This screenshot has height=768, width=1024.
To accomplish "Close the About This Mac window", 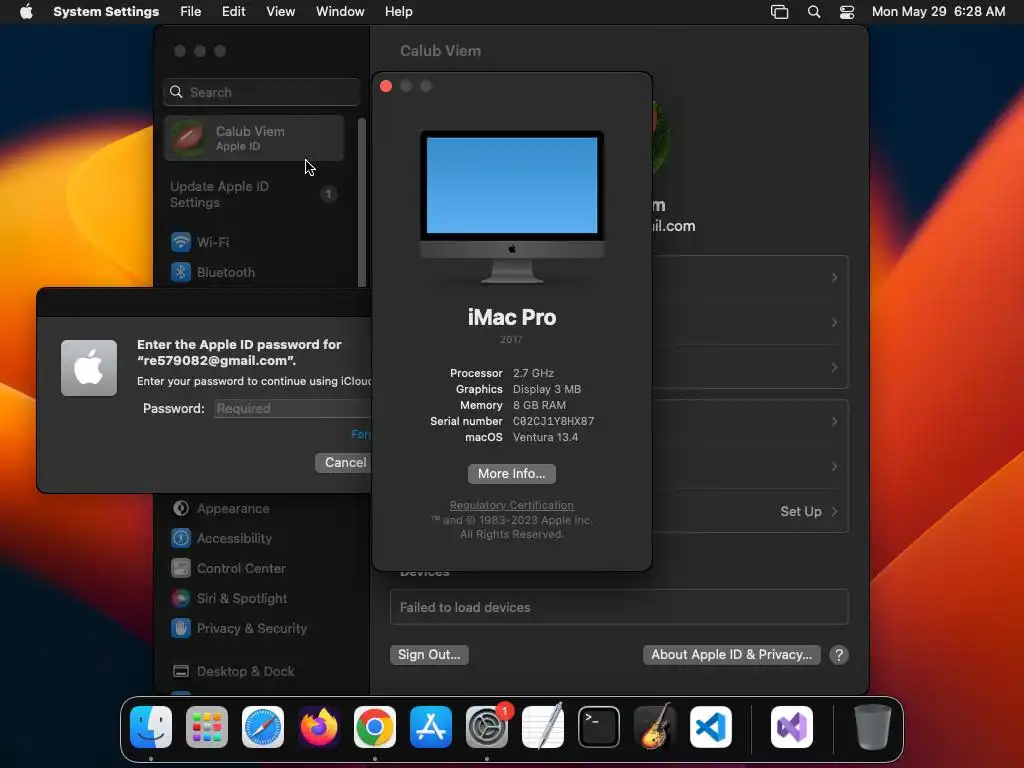I will pos(386,86).
